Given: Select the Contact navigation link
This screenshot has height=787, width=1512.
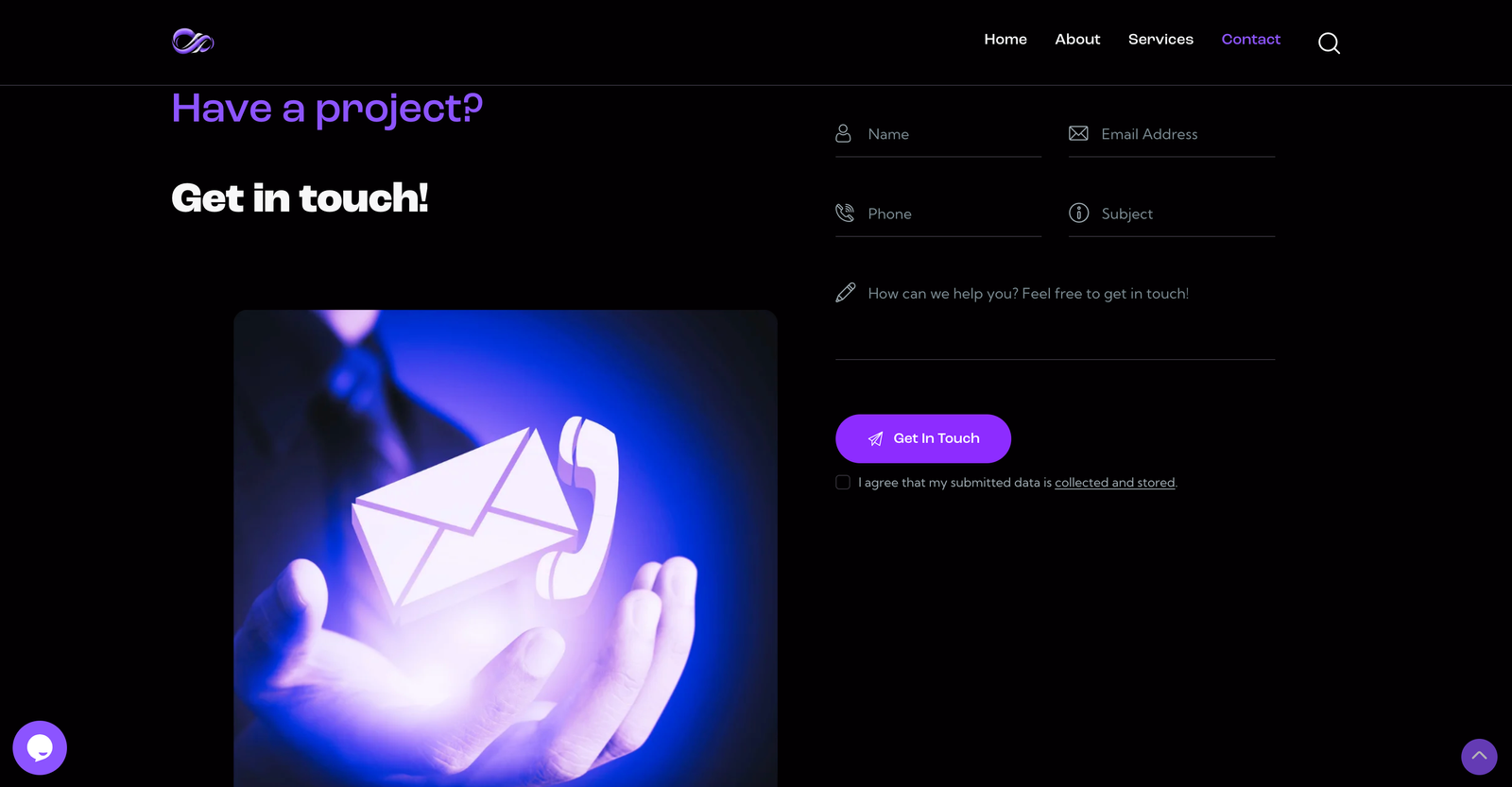Looking at the screenshot, I should click(1250, 40).
